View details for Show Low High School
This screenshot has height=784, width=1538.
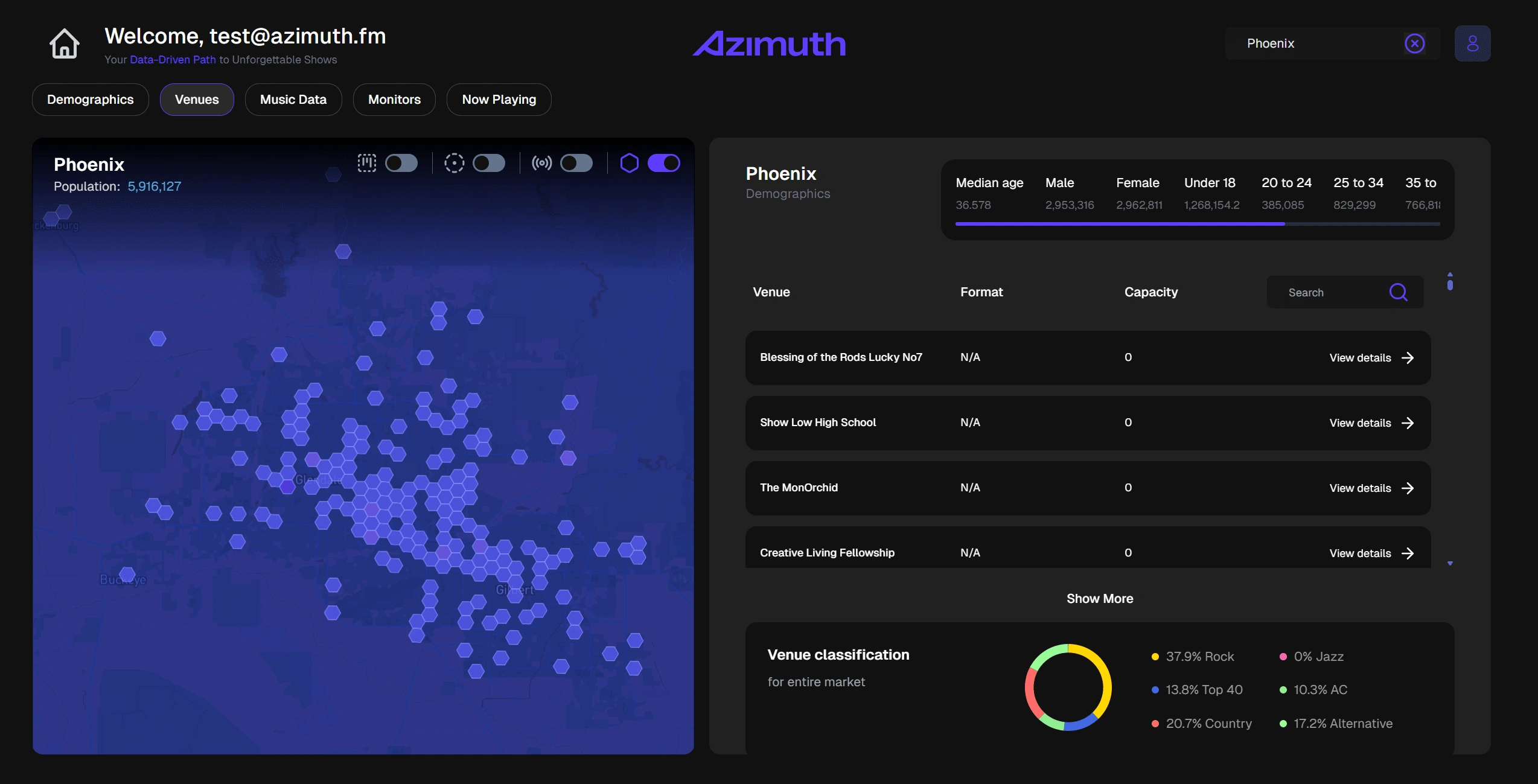click(x=1371, y=423)
